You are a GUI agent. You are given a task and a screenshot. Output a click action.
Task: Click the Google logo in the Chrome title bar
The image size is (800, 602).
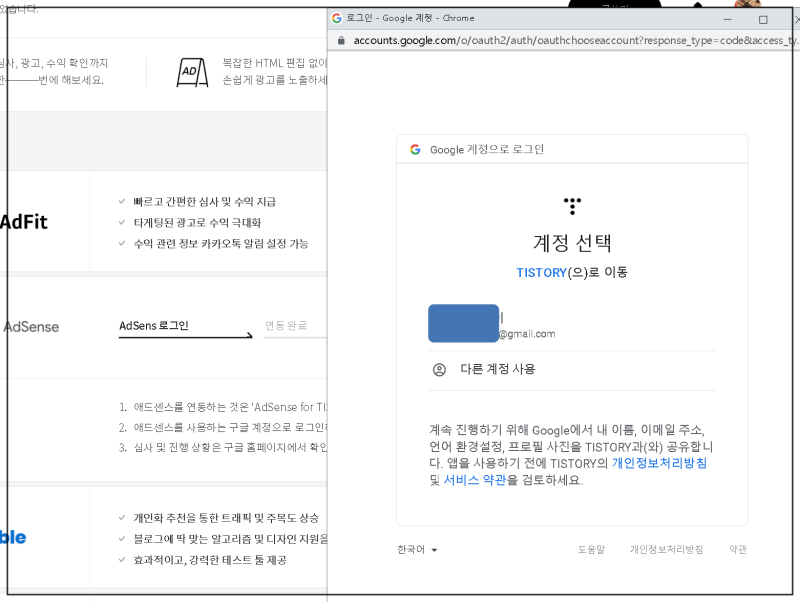coord(337,18)
